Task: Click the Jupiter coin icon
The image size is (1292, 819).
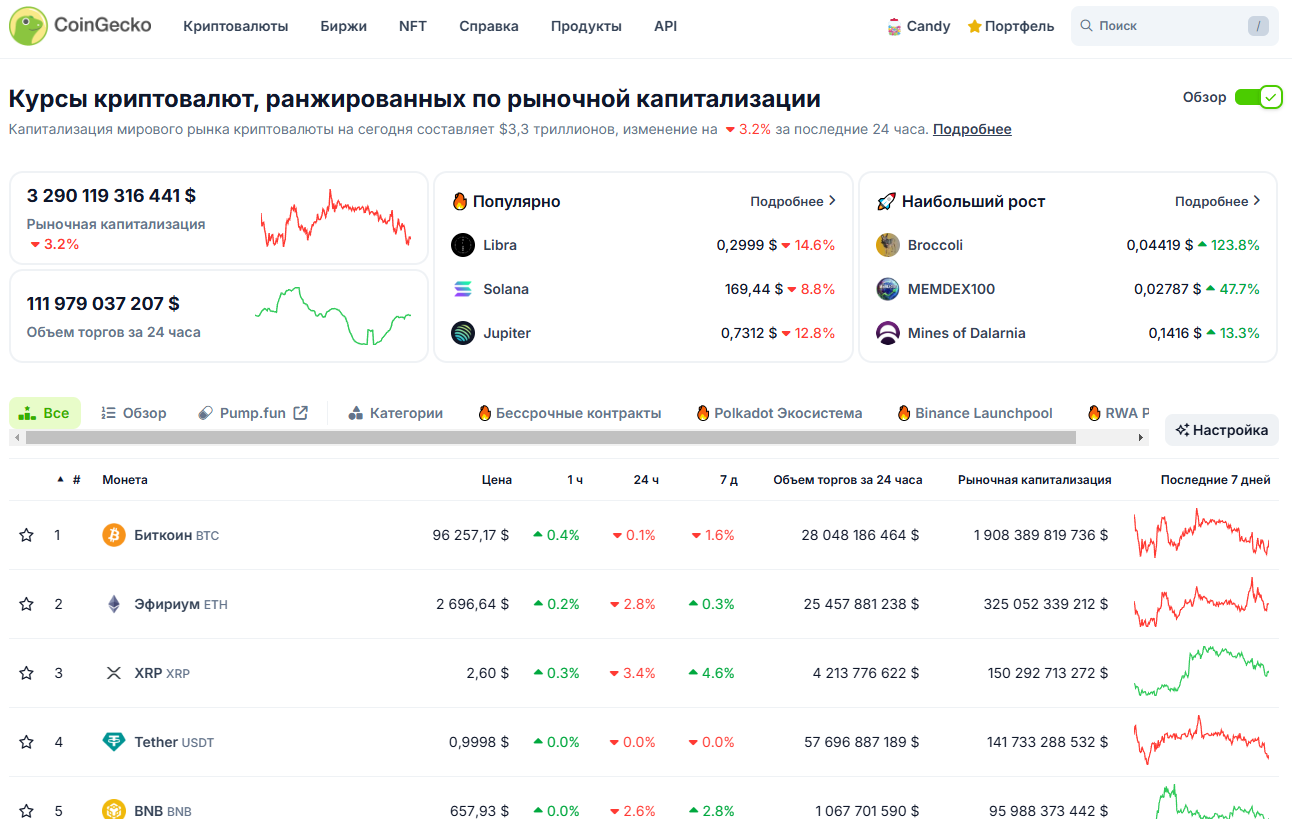Action: click(463, 333)
